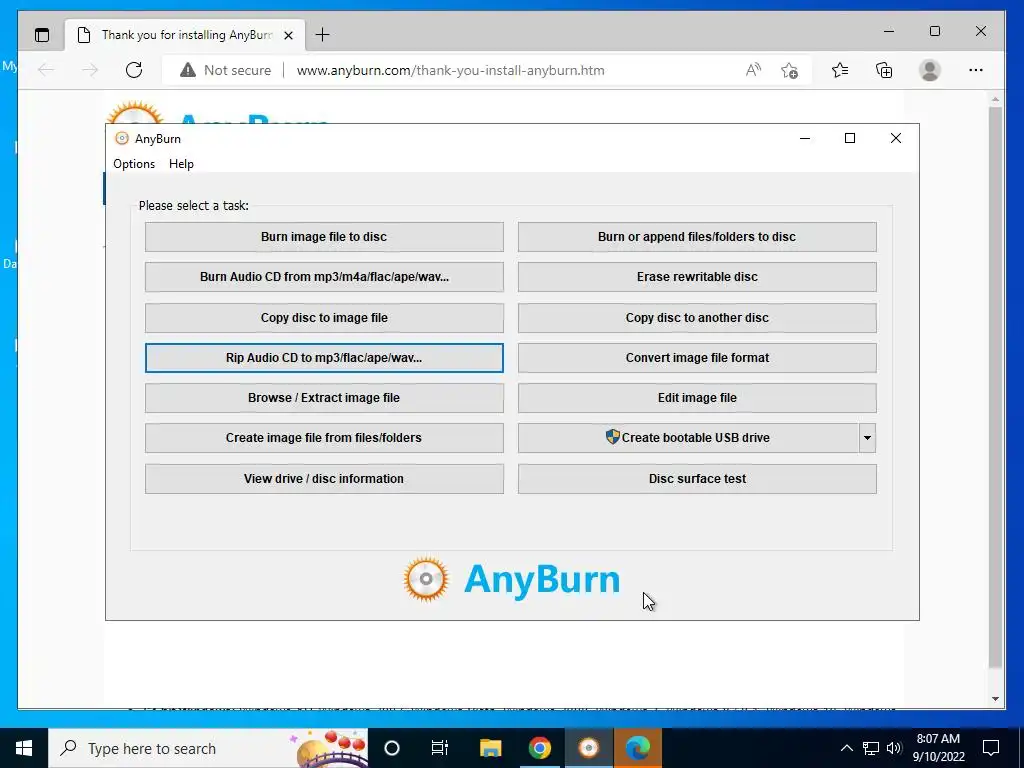Click Edge Read aloud icon

click(753, 70)
